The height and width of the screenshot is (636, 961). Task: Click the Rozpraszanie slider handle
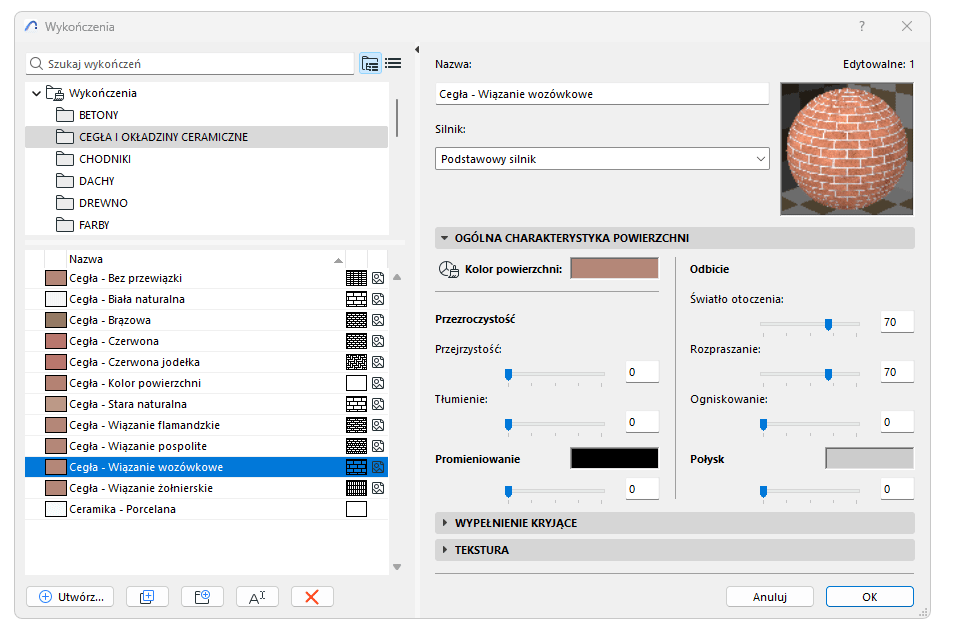828,374
